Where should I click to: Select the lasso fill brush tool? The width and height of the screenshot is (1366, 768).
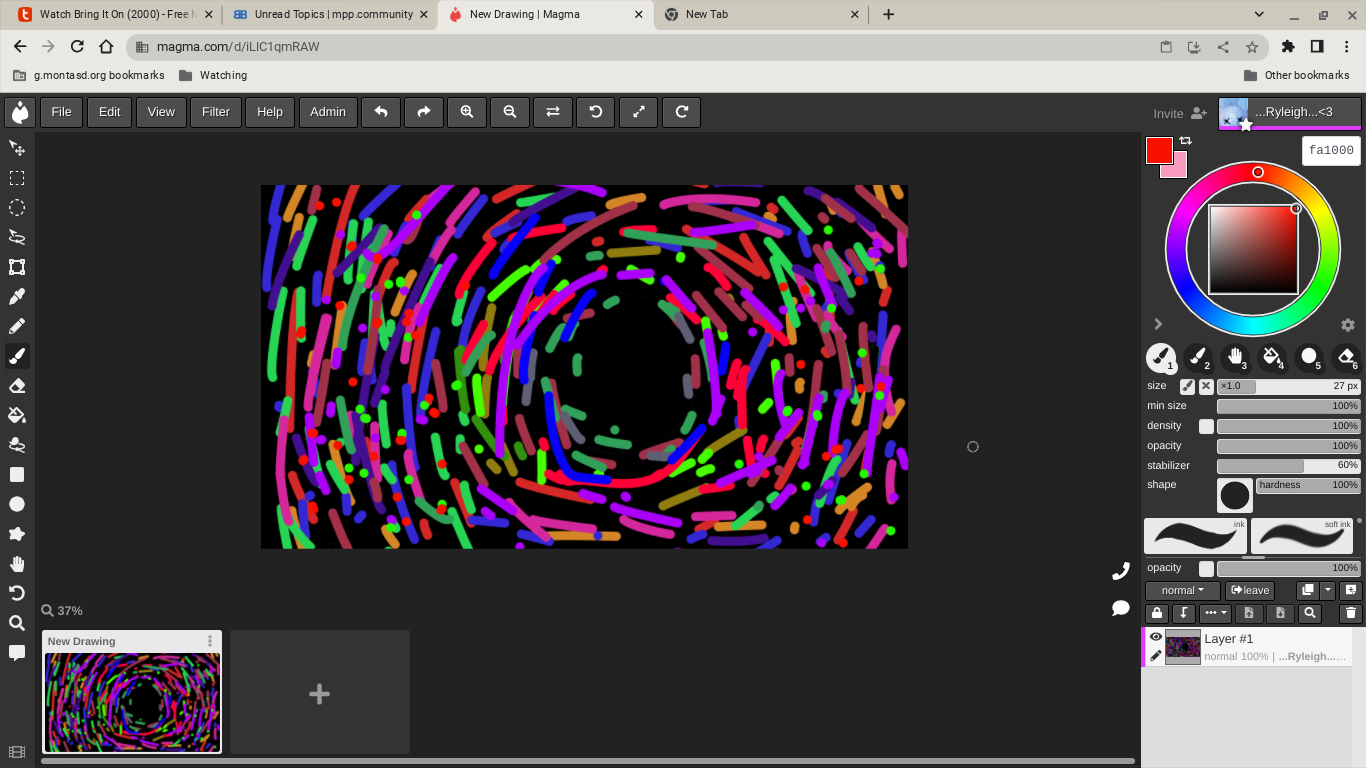[17, 445]
